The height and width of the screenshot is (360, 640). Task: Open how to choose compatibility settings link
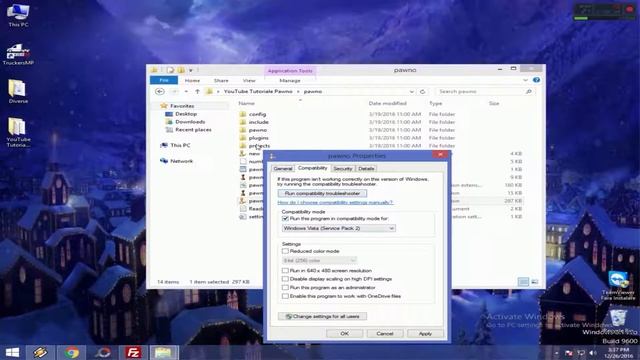[335, 202]
